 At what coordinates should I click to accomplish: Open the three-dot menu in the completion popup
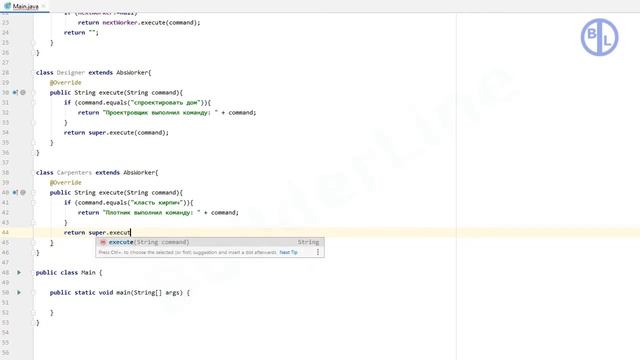tap(318, 252)
